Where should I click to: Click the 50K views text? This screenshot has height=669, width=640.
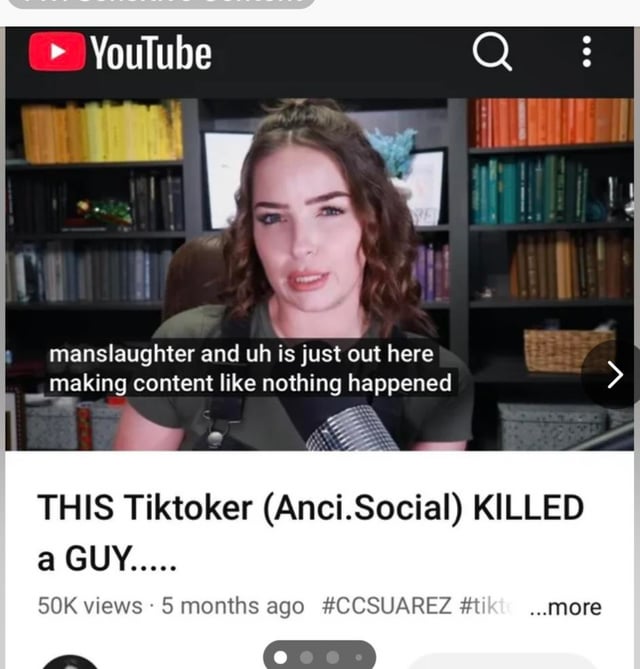coord(90,605)
